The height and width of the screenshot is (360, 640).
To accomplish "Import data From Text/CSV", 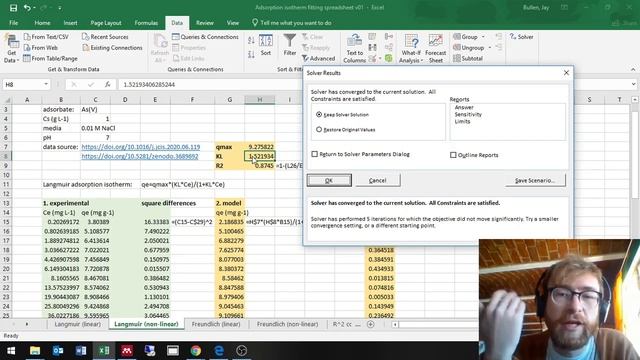I will [46, 37].
